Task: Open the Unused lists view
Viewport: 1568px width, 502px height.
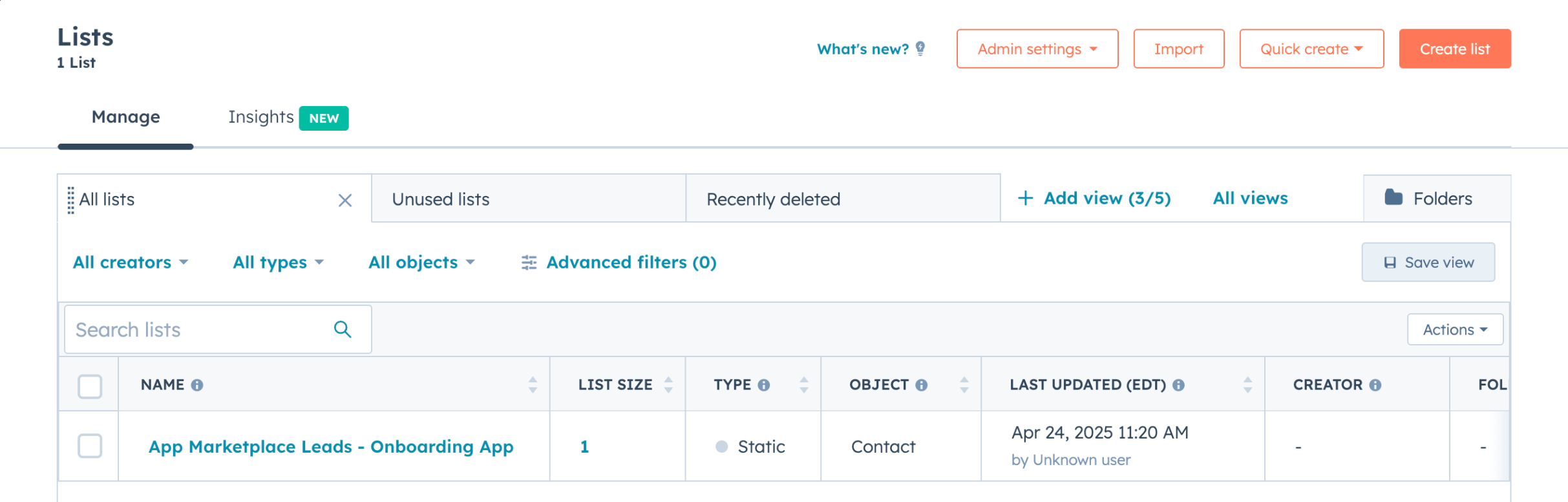Action: pyautogui.click(x=529, y=199)
